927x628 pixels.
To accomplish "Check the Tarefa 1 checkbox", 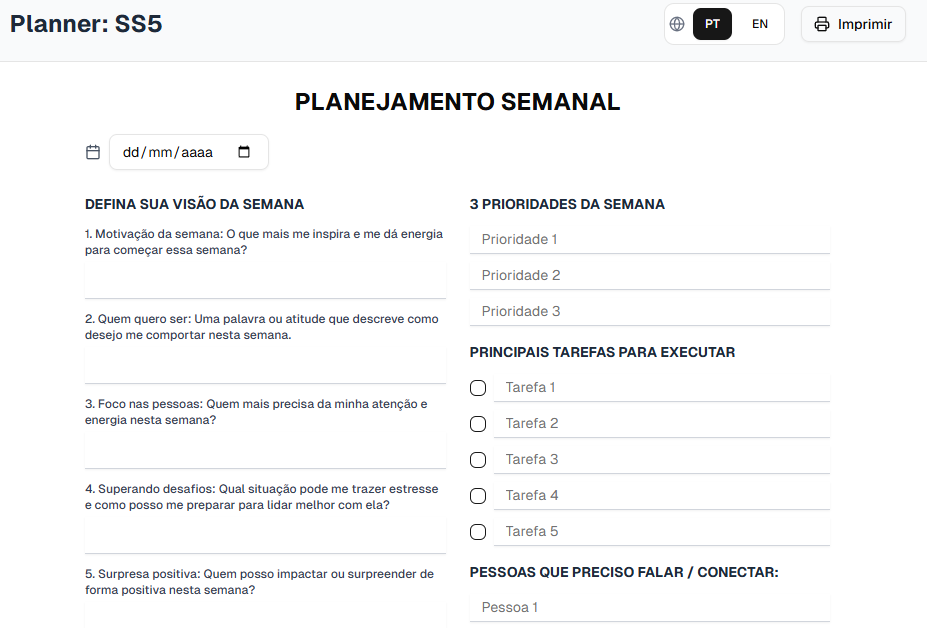I will tap(478, 388).
